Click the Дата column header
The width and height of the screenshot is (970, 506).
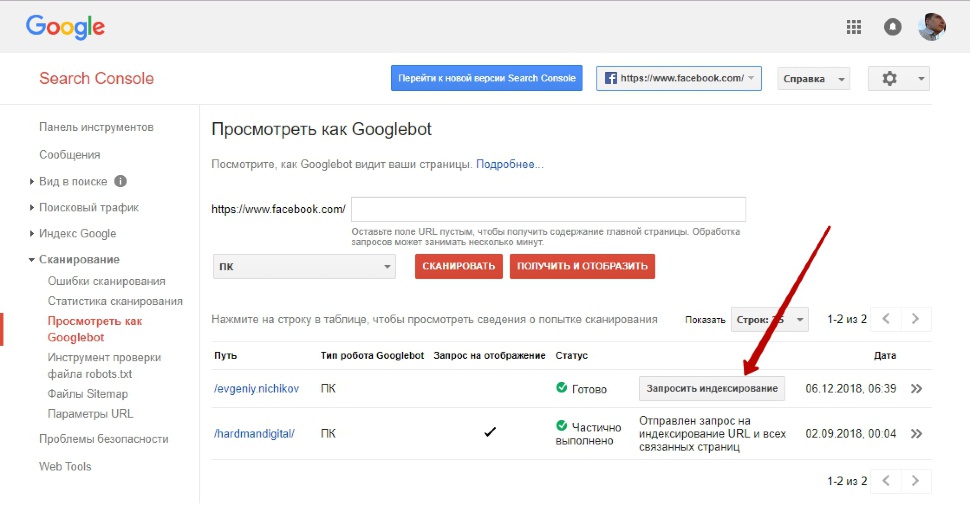pos(885,356)
